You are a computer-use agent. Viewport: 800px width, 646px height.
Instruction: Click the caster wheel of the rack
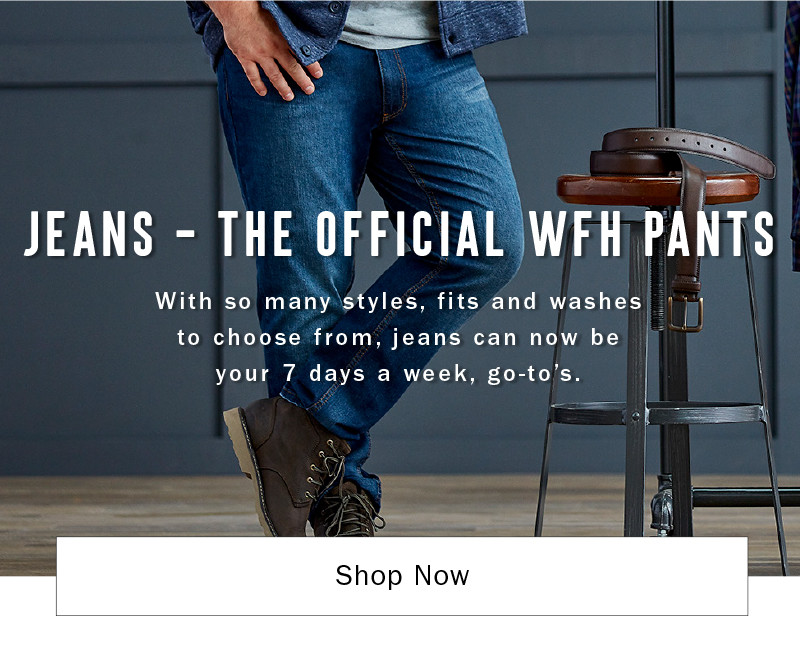tap(662, 506)
